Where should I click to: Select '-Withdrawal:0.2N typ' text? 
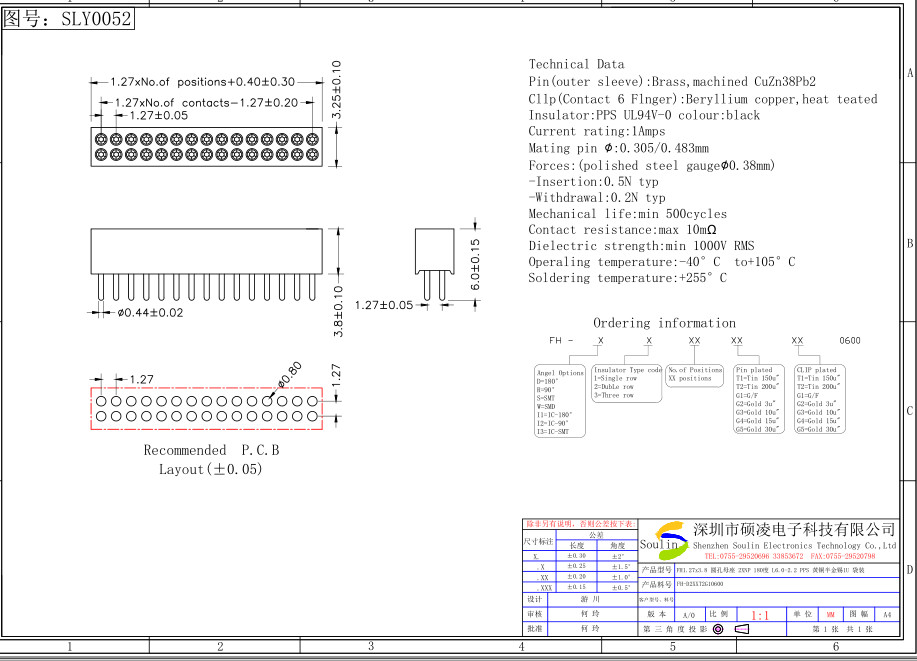tap(597, 198)
